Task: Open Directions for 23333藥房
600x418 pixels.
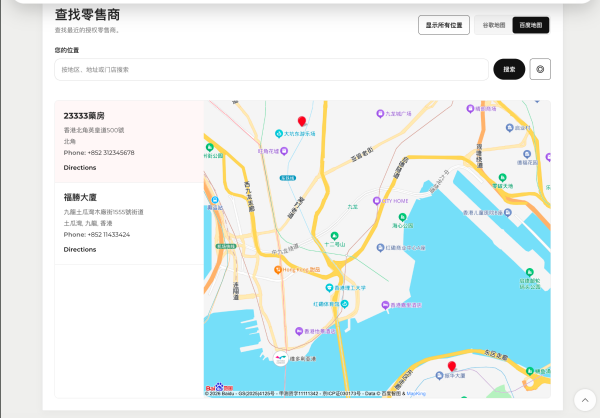Action: [80, 168]
